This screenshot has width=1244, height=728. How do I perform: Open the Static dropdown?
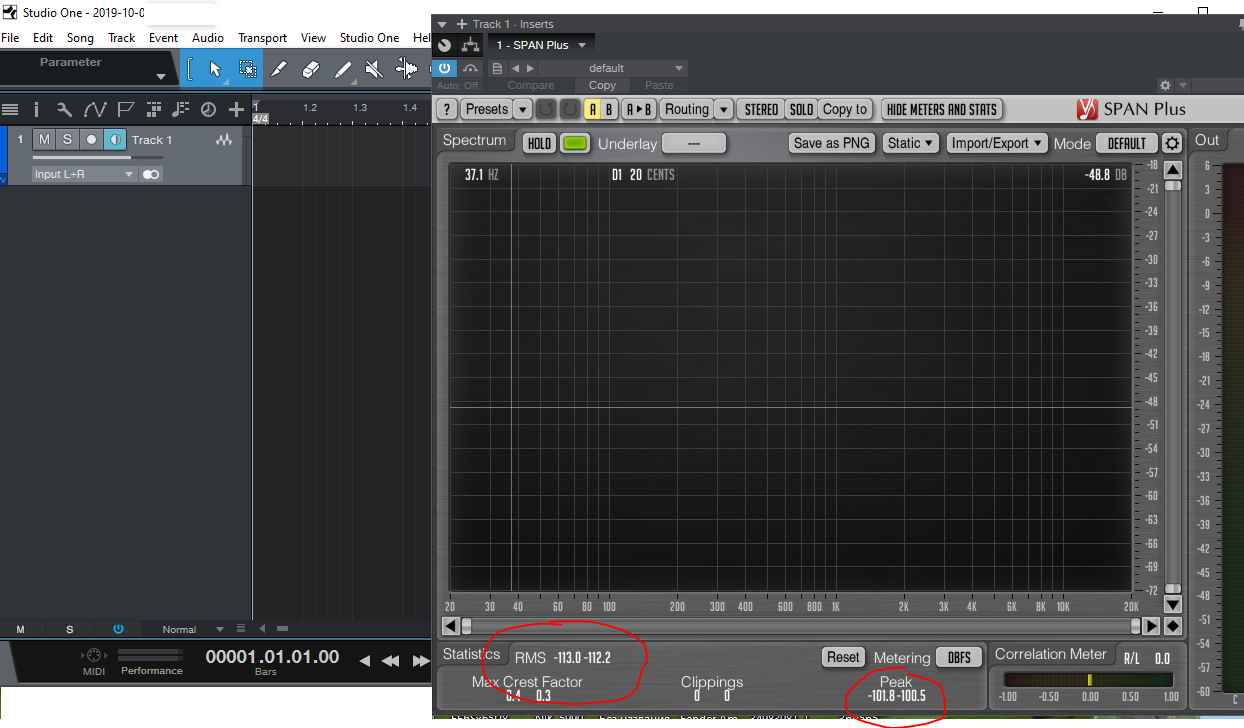point(911,143)
